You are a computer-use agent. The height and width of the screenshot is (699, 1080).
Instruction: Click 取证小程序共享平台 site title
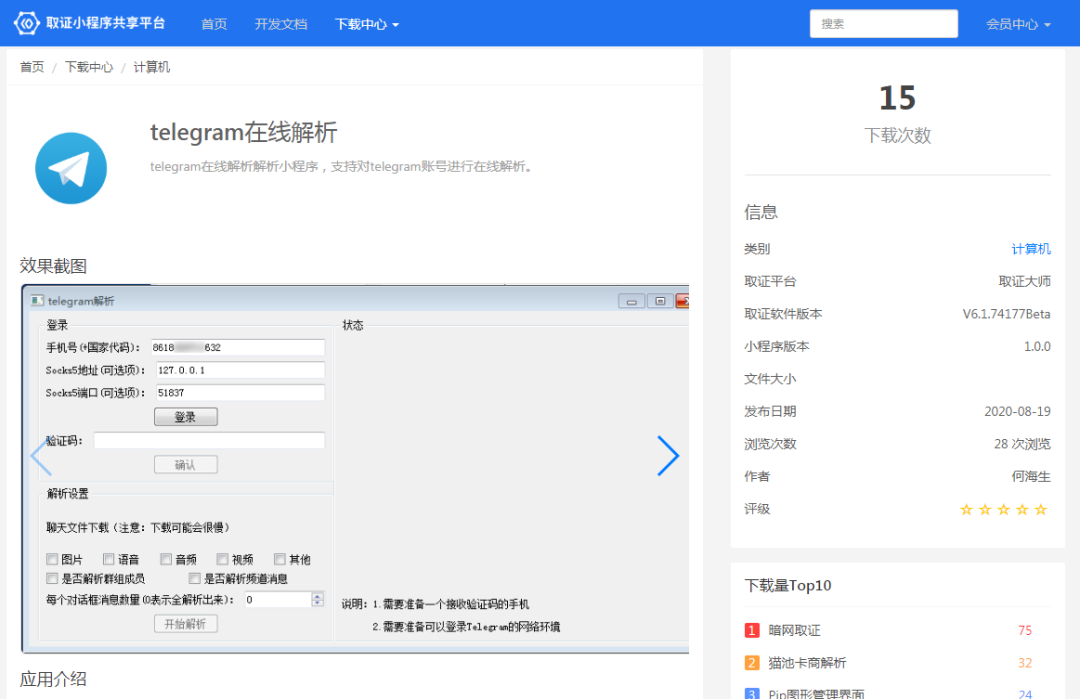click(x=105, y=23)
